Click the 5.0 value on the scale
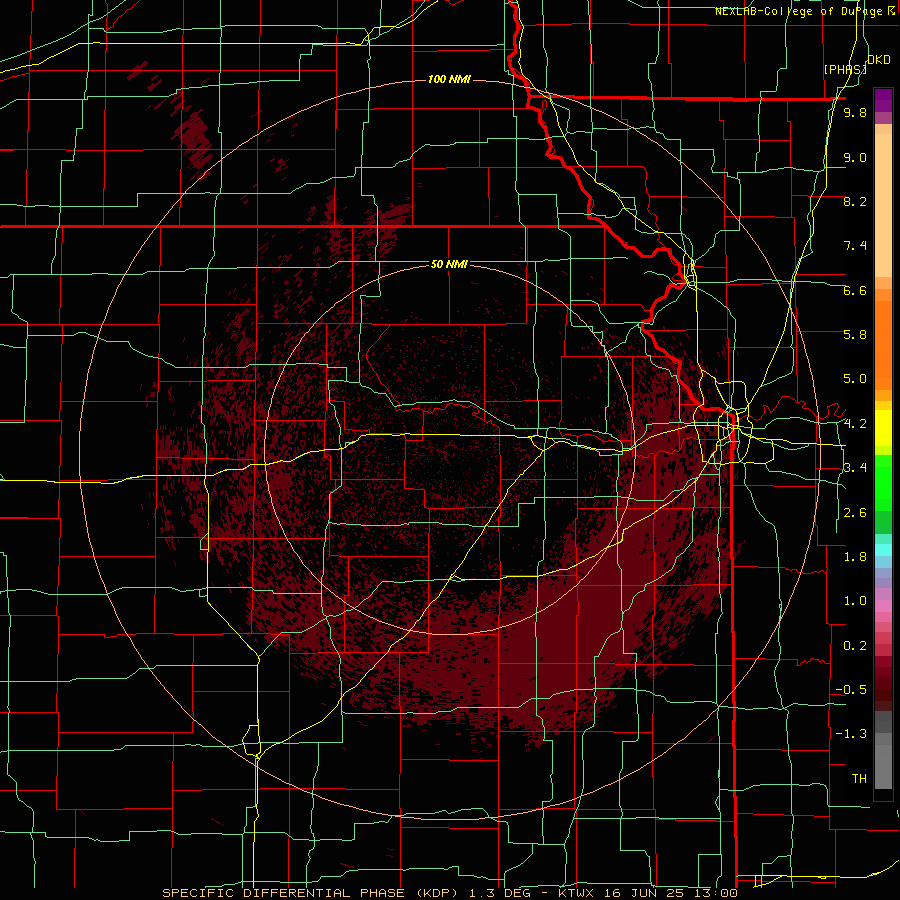 [x=855, y=379]
